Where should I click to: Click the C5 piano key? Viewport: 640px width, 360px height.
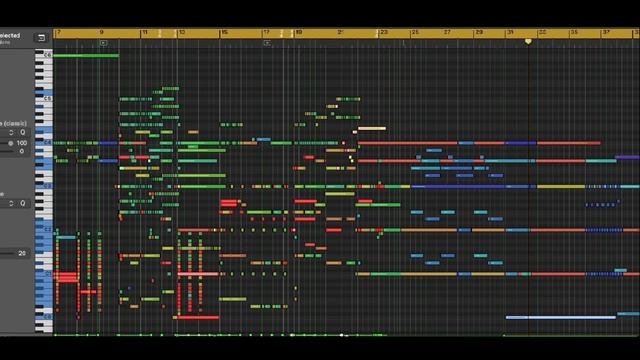[44, 99]
